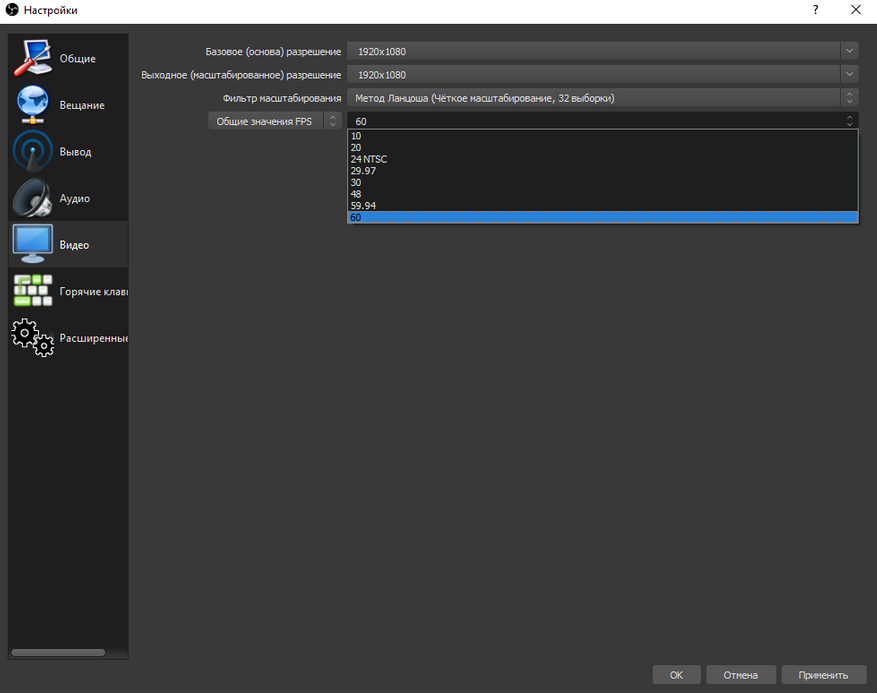Open the Общие значения FPS type selector
Viewport: 877px width, 693px height.
[275, 121]
